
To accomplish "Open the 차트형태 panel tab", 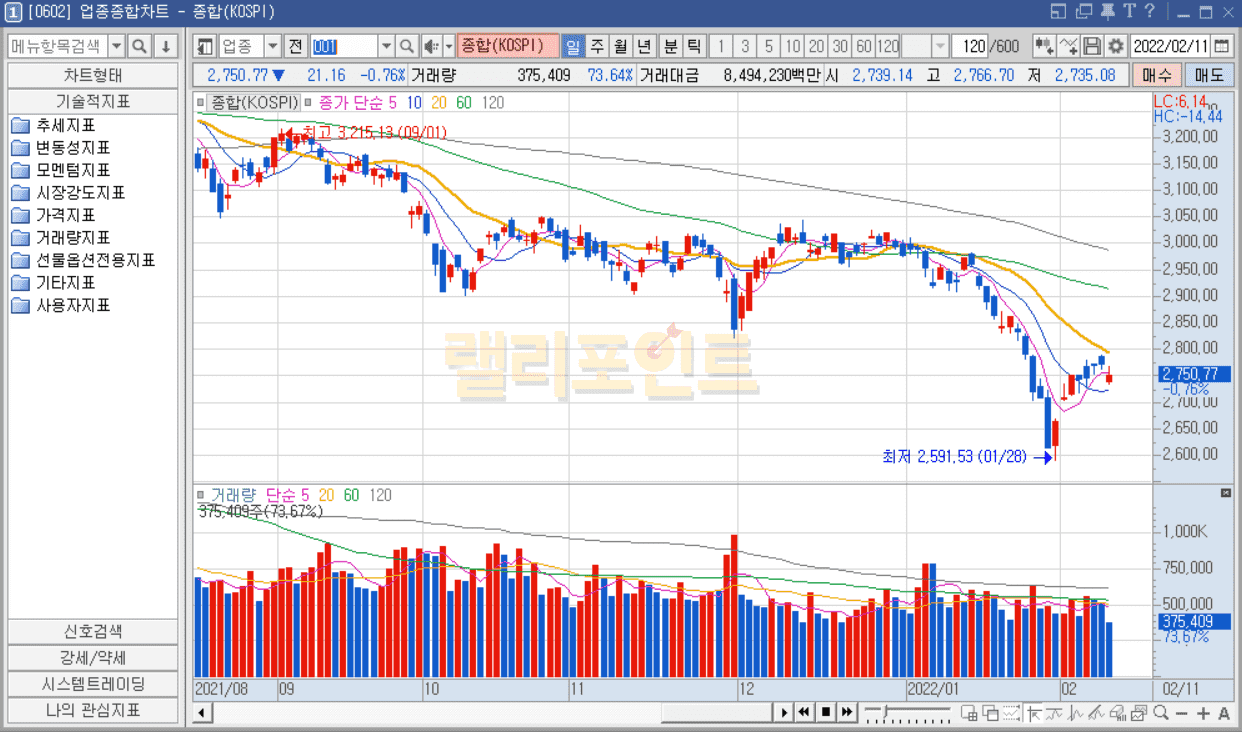I will [x=93, y=76].
